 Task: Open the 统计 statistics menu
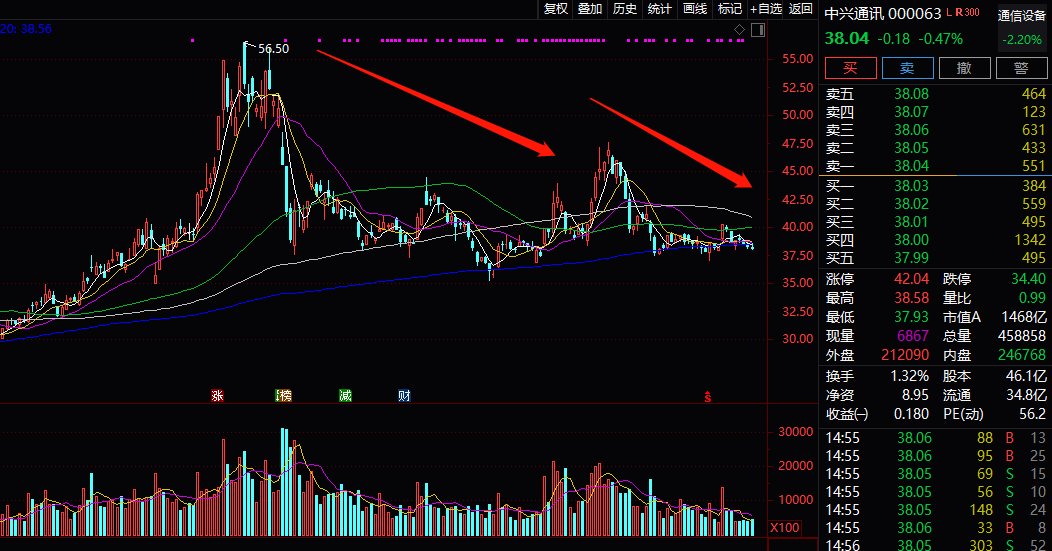pyautogui.click(x=660, y=9)
